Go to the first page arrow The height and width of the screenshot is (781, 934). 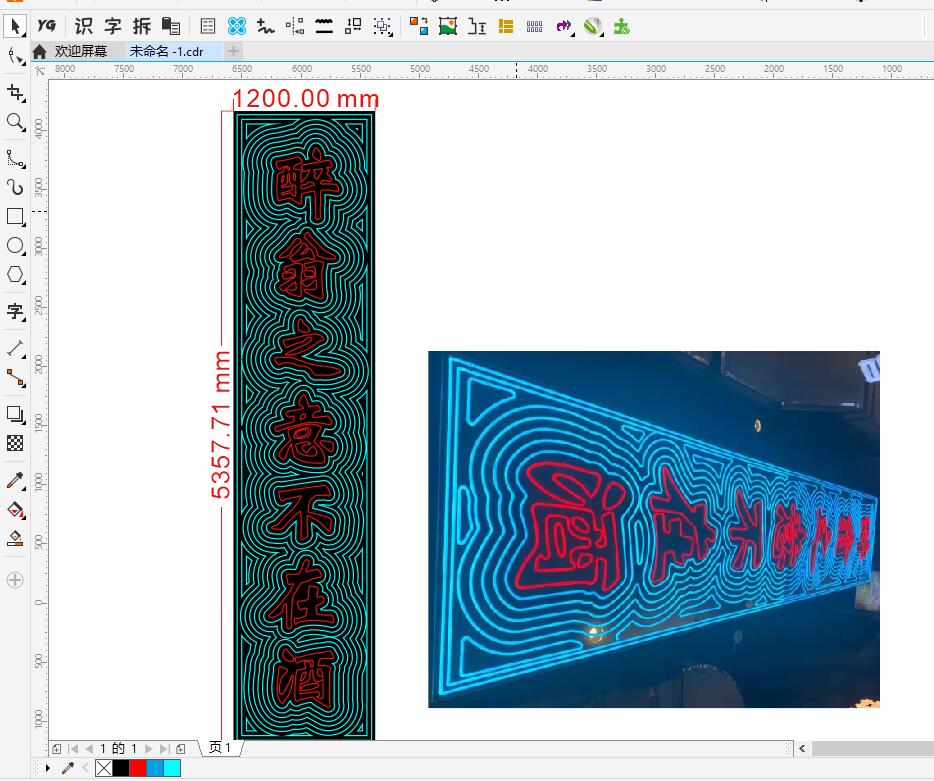[73, 749]
